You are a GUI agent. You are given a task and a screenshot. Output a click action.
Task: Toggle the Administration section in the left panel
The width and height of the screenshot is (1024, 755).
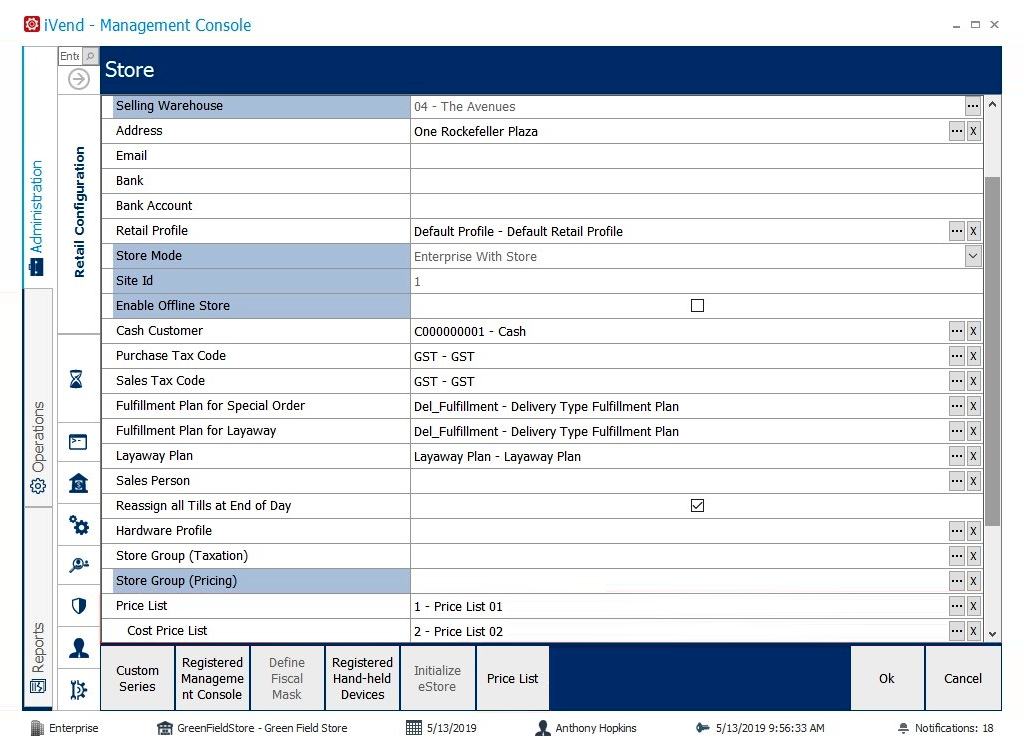(x=37, y=212)
